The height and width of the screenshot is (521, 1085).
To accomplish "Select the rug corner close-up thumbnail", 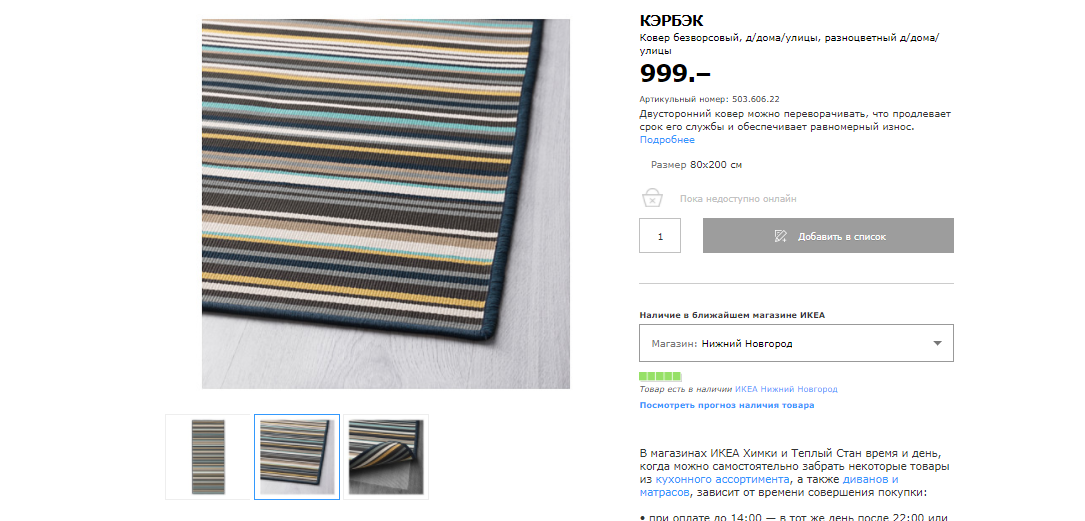I will click(x=297, y=457).
